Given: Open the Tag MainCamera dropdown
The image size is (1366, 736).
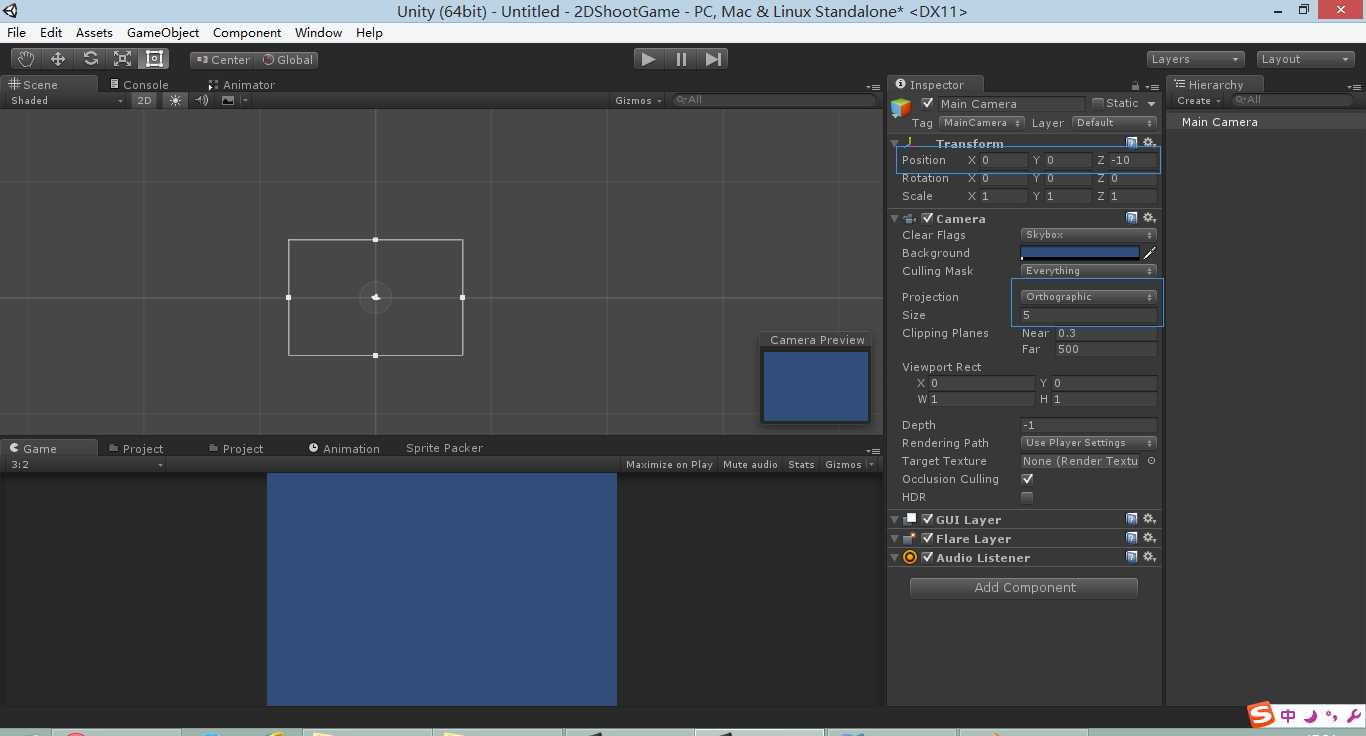Looking at the screenshot, I should (x=982, y=123).
